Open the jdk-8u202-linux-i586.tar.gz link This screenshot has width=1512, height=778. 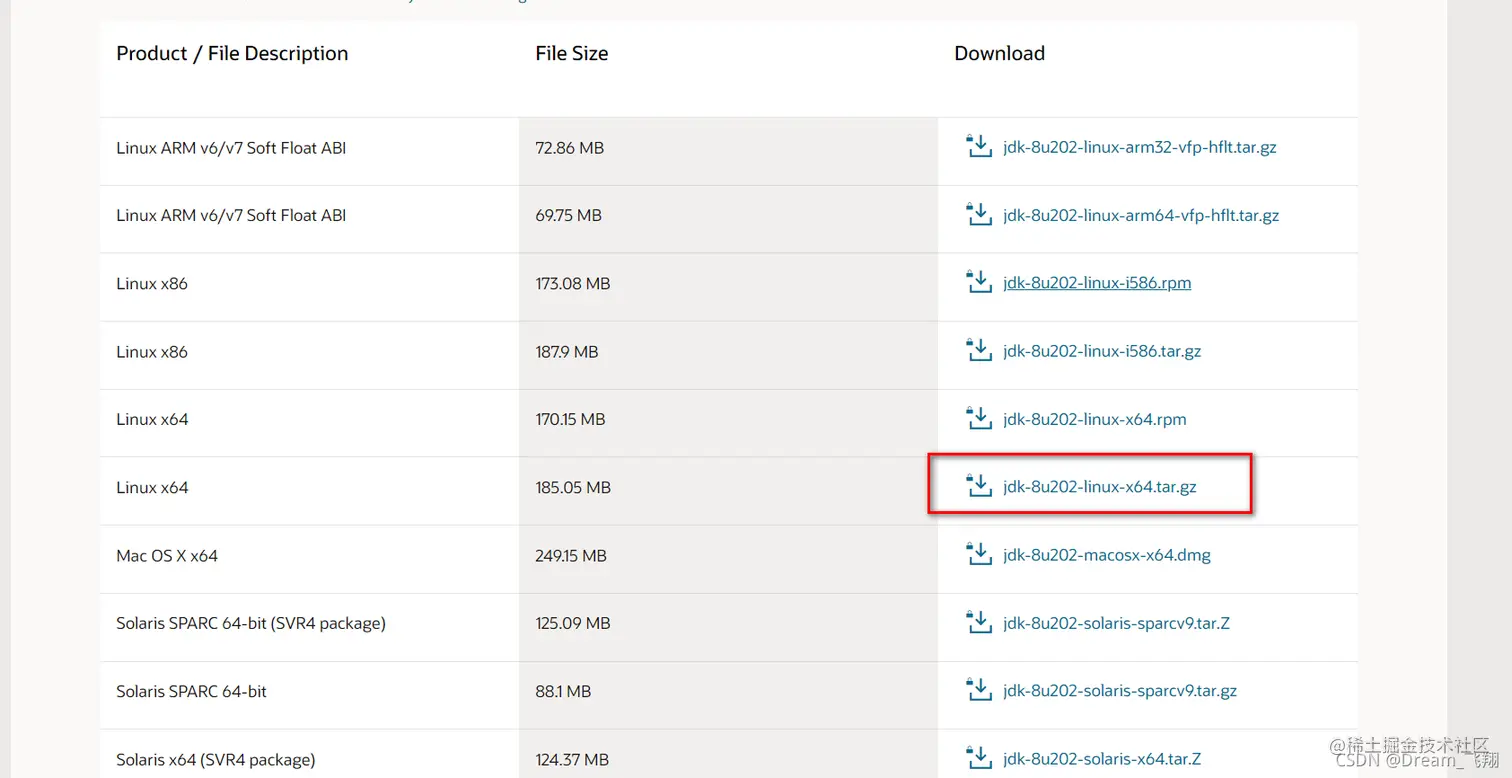[1102, 351]
